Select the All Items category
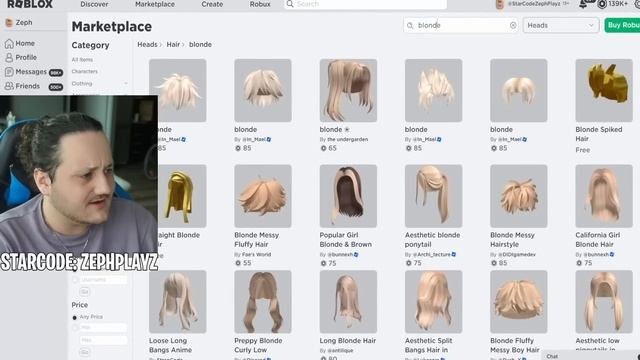Image resolution: width=640 pixels, height=360 pixels. tap(82, 60)
